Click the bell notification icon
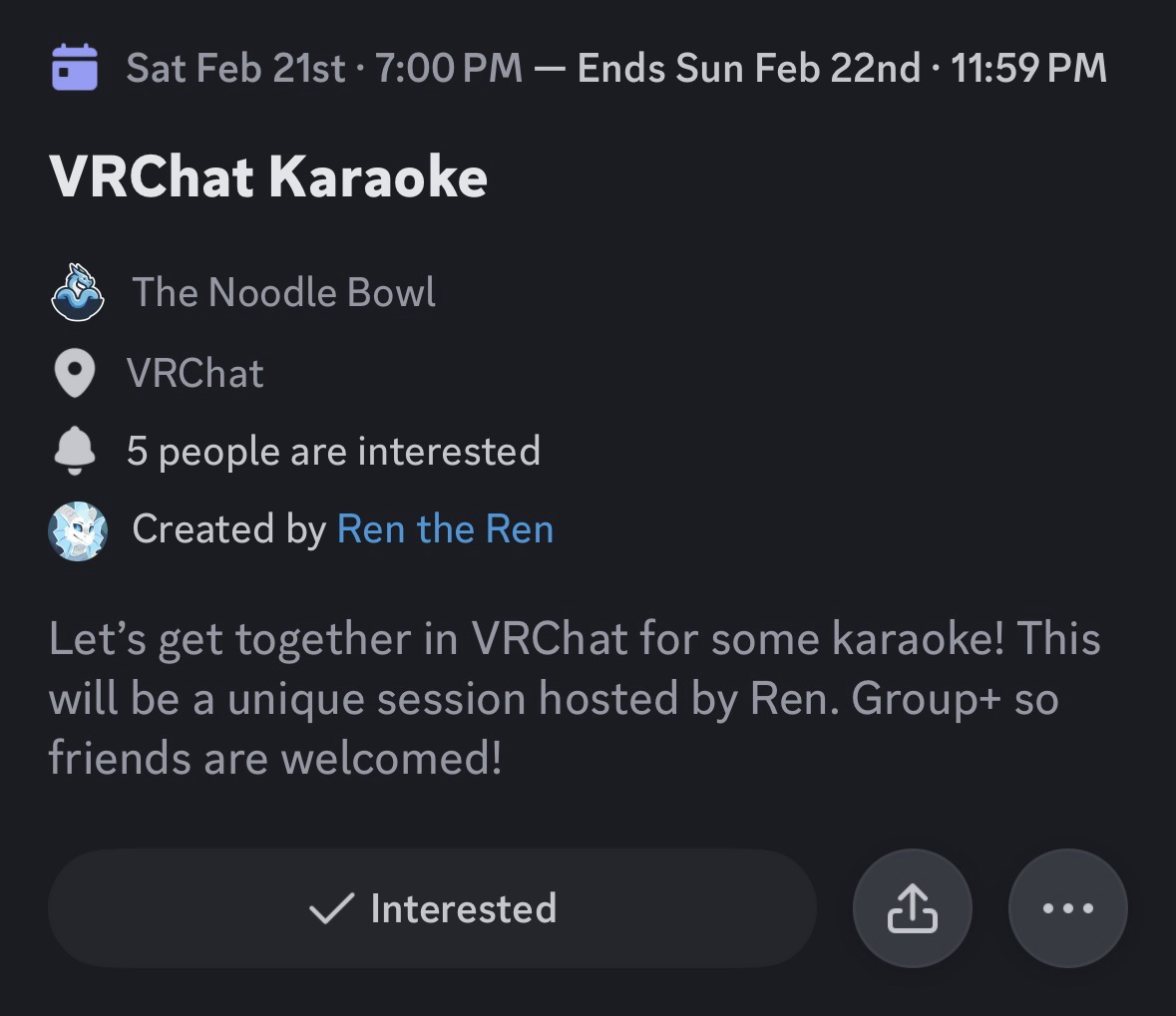This screenshot has height=1016, width=1176. (74, 452)
